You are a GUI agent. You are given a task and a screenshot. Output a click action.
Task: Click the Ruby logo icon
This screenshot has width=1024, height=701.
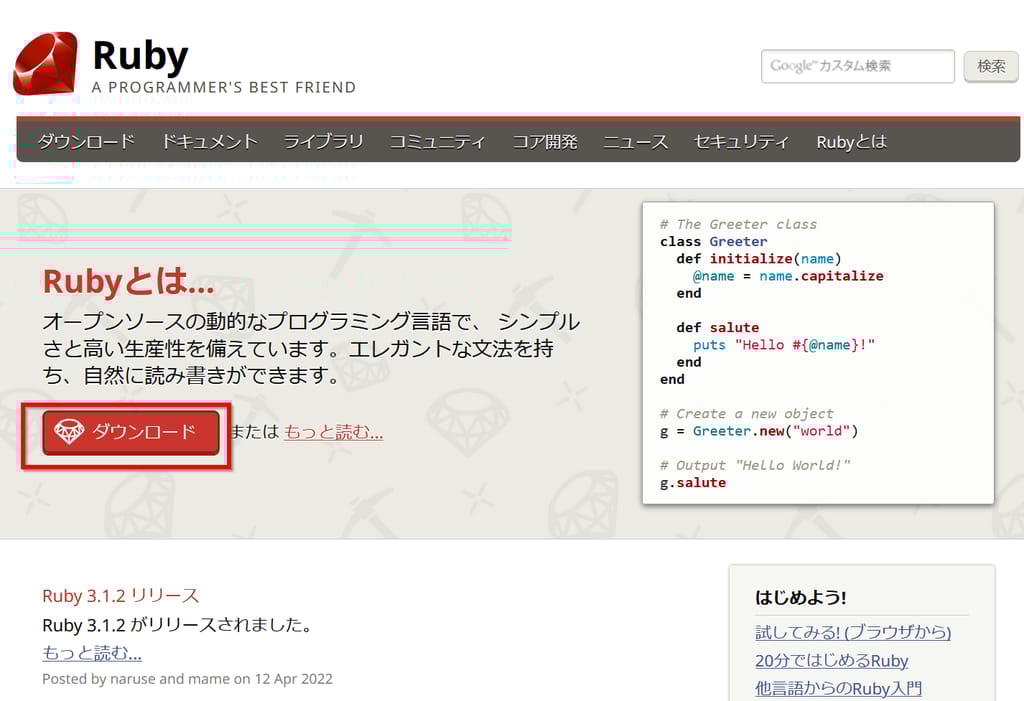click(44, 62)
